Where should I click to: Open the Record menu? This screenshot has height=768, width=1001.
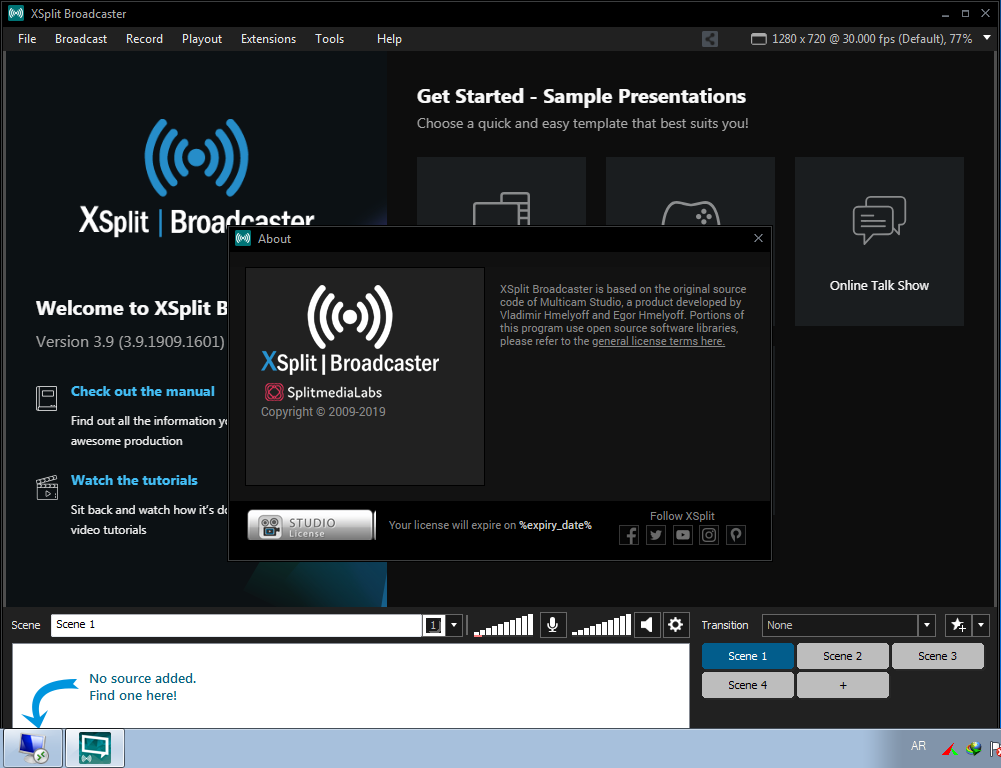pyautogui.click(x=144, y=39)
